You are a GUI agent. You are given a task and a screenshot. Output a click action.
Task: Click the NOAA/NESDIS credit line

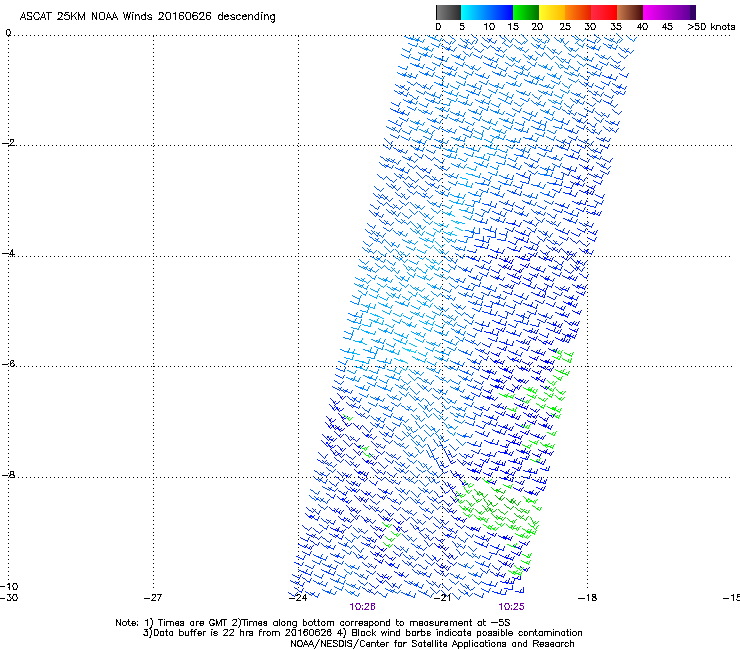pos(432,644)
